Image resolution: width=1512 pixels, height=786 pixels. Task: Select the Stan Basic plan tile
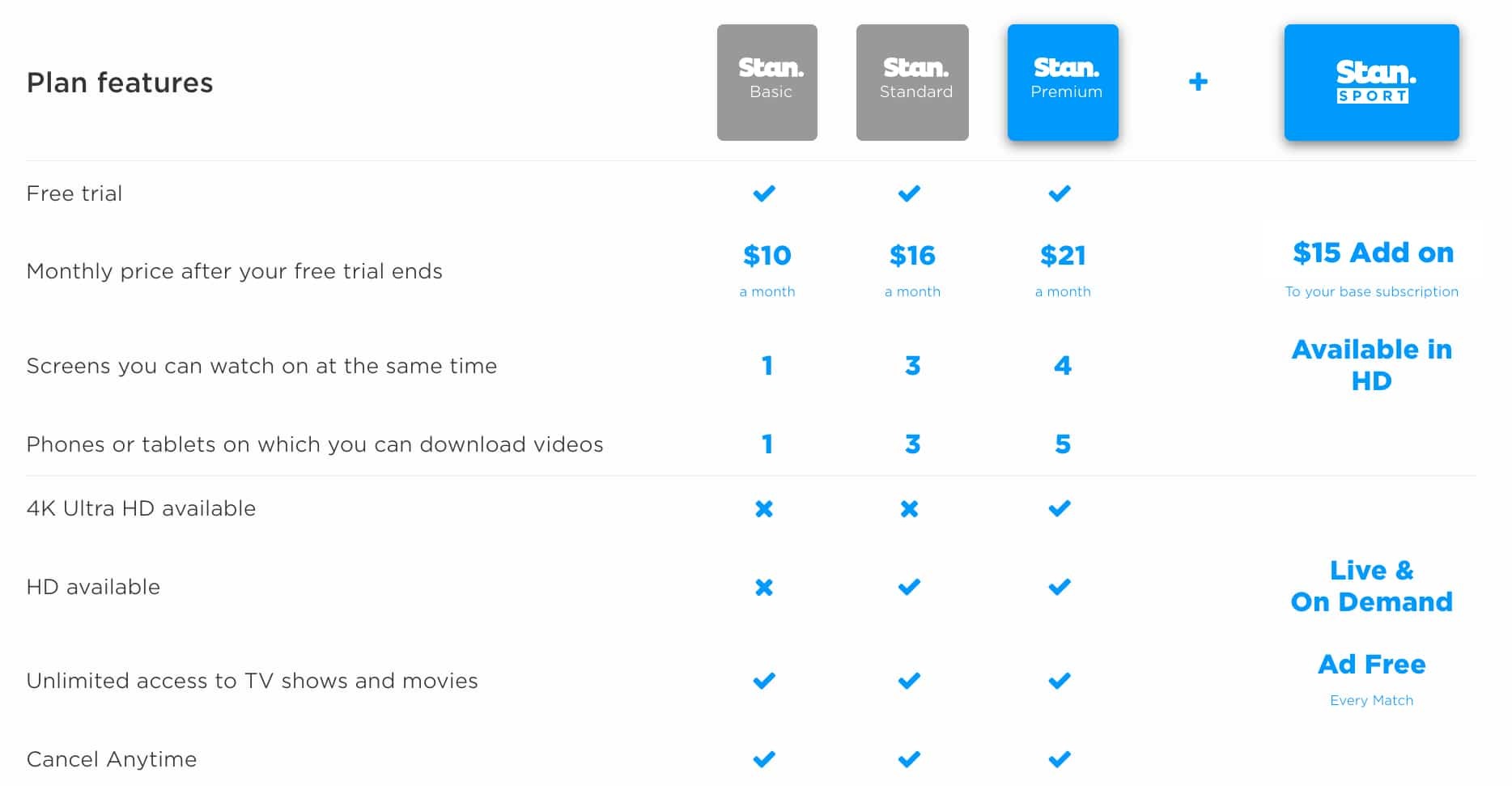[x=767, y=82]
